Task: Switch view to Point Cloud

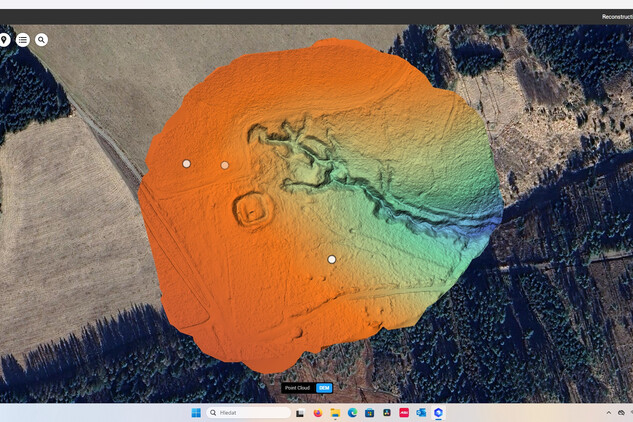Action: pos(297,388)
